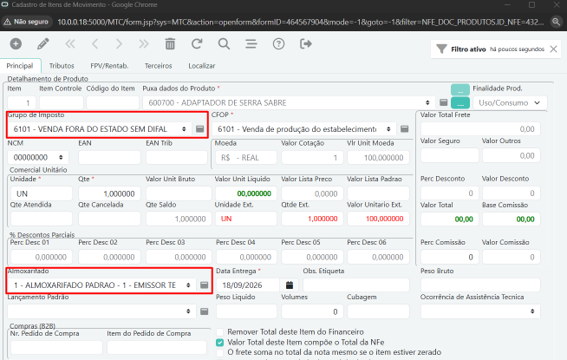This screenshot has height=360, width=567.
Task: Click the help question mark icon
Action: (278, 44)
